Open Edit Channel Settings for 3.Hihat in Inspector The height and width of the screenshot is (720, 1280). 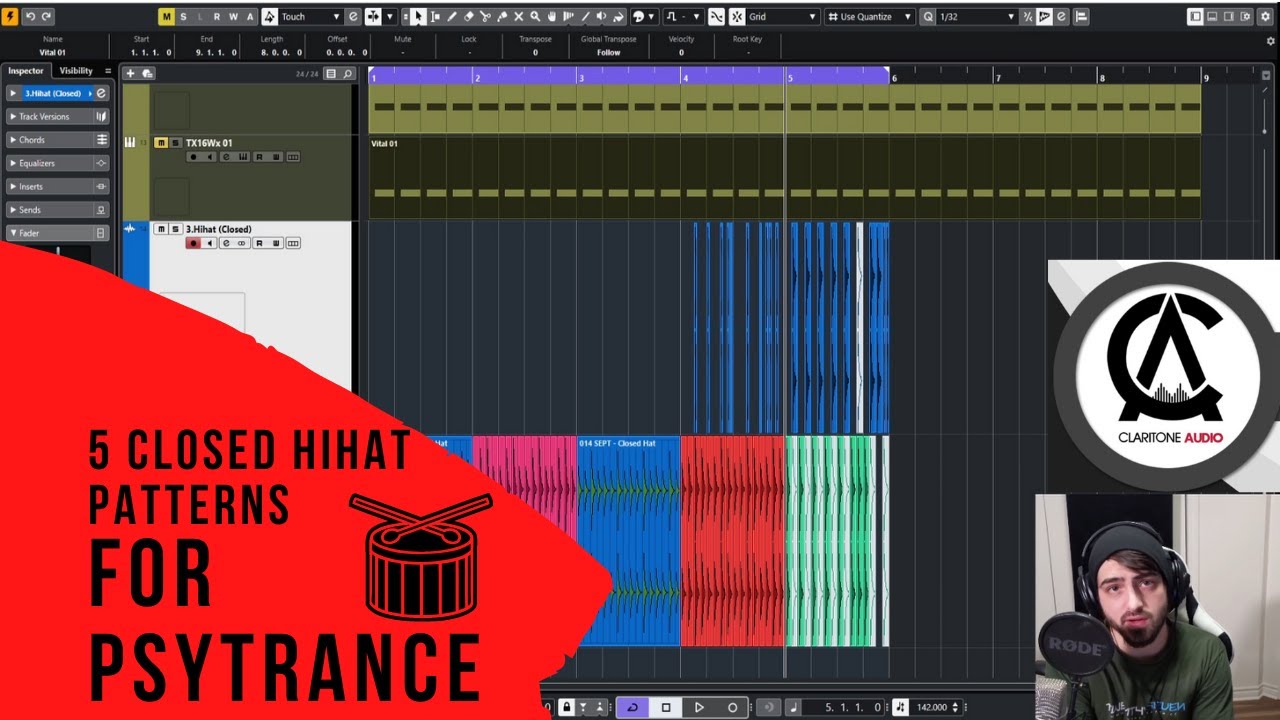(x=101, y=93)
